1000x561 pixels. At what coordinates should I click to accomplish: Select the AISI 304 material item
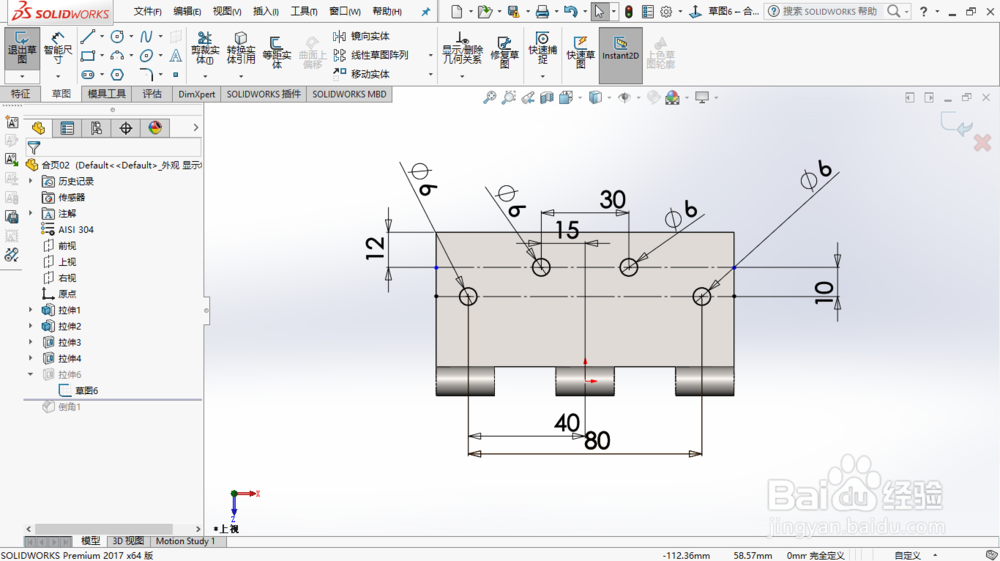pyautogui.click(x=68, y=230)
